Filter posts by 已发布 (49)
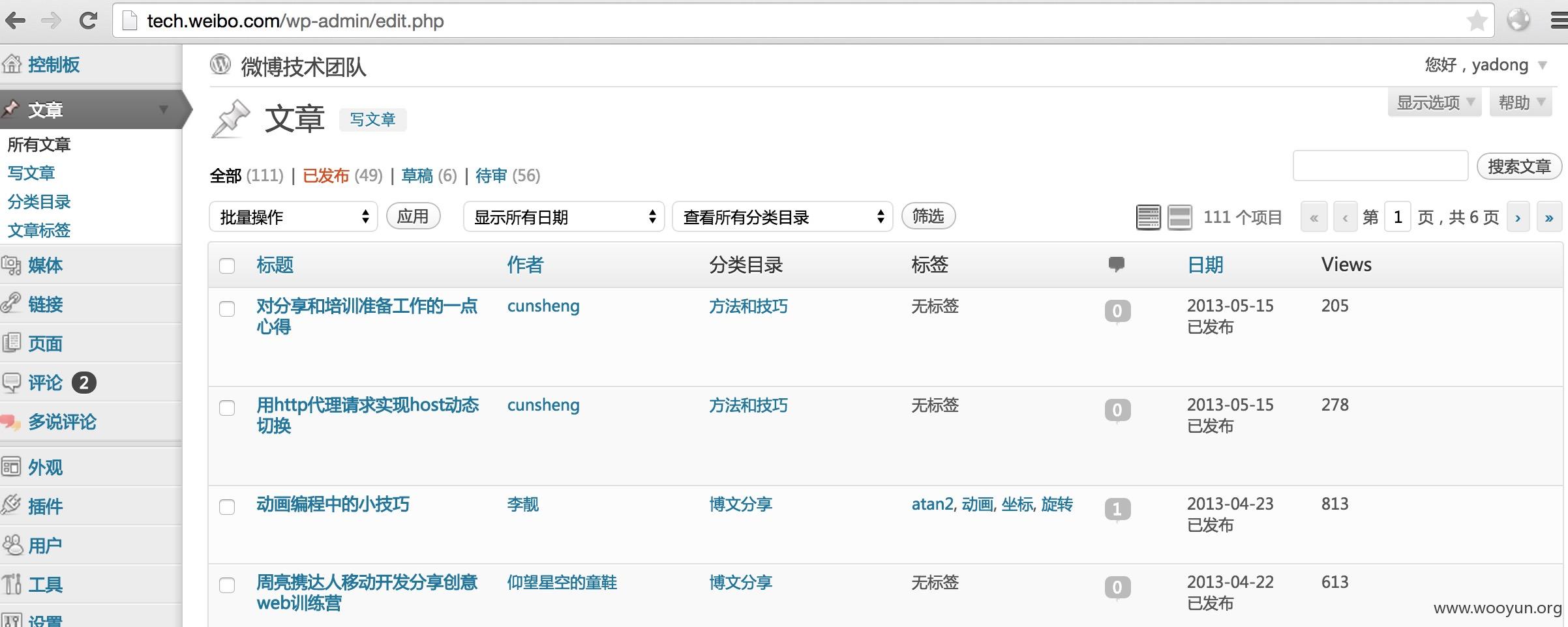Image resolution: width=1568 pixels, height=627 pixels. [342, 175]
